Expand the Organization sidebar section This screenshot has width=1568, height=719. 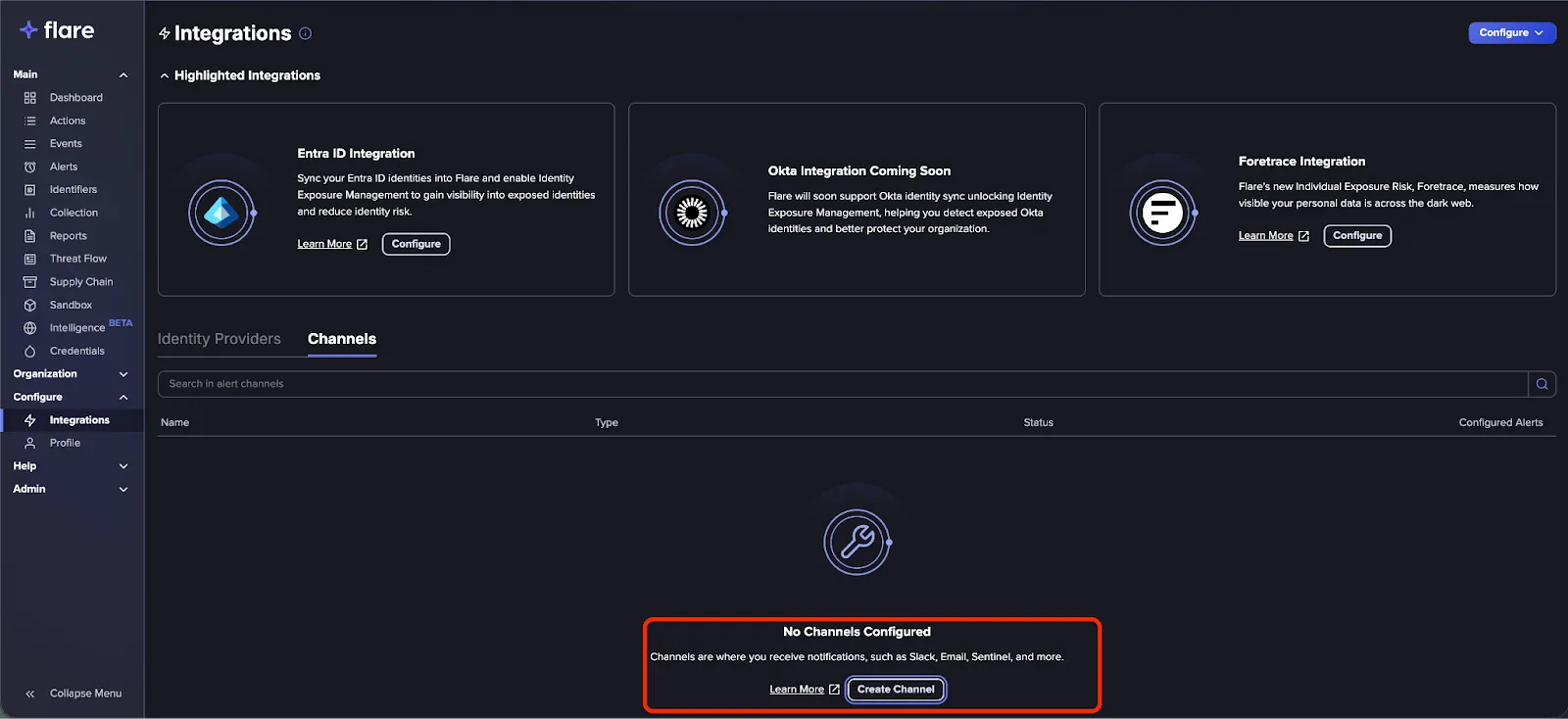click(123, 374)
